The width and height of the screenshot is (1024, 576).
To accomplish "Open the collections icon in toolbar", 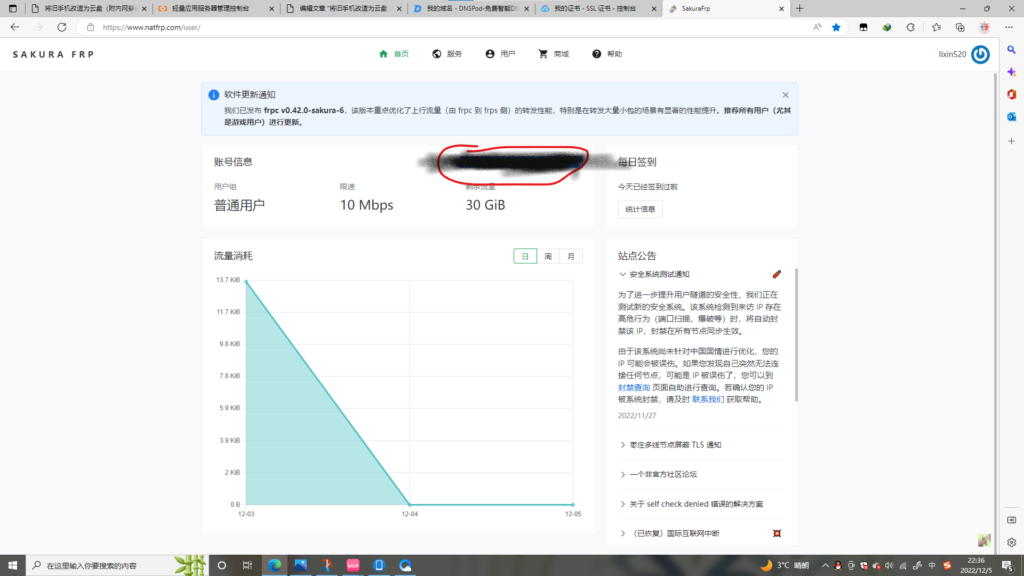I will click(960, 27).
